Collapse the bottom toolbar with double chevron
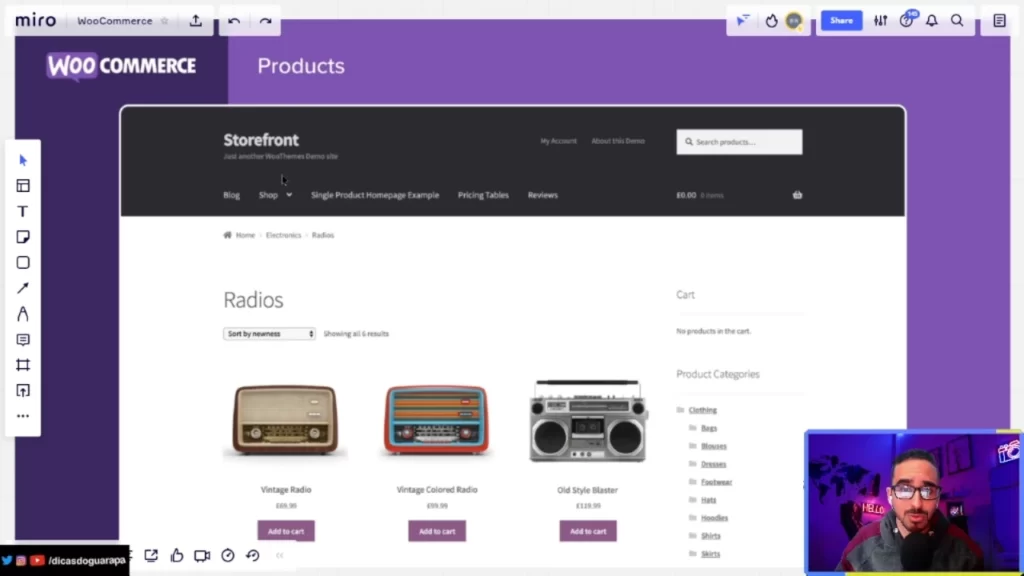The image size is (1024, 576). click(x=280, y=556)
